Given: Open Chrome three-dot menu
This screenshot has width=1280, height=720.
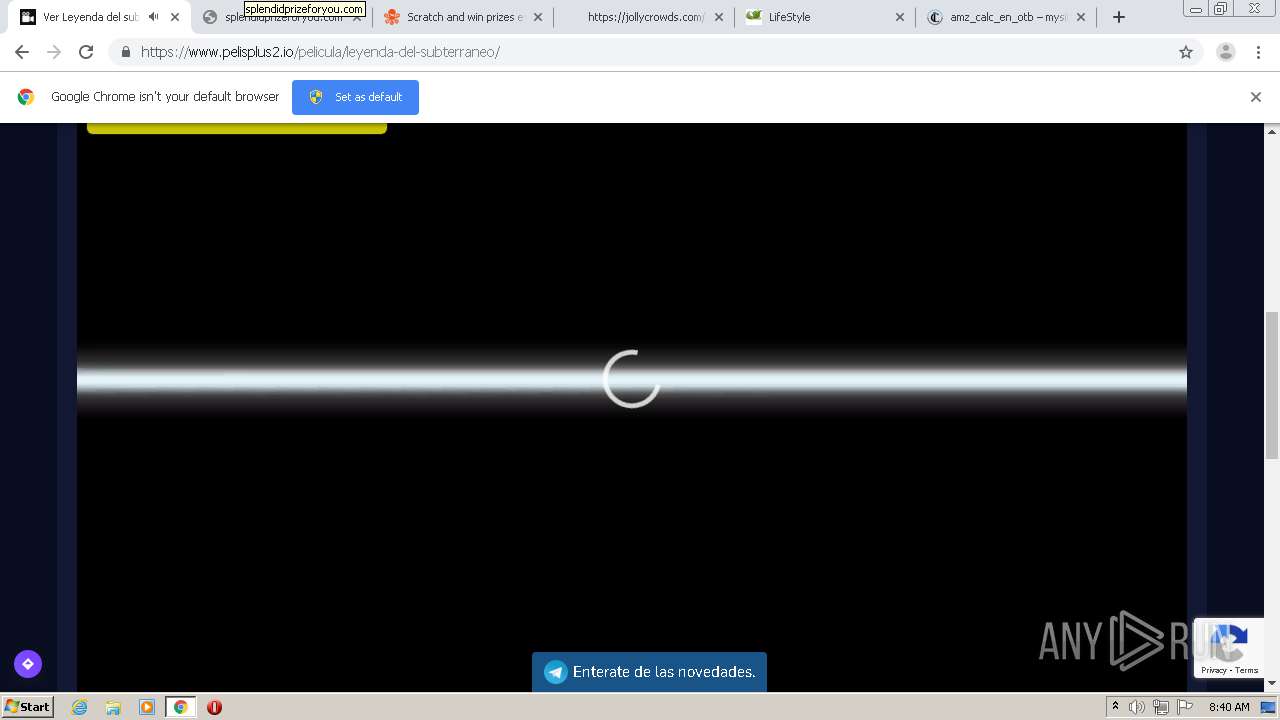Looking at the screenshot, I should tap(1258, 52).
